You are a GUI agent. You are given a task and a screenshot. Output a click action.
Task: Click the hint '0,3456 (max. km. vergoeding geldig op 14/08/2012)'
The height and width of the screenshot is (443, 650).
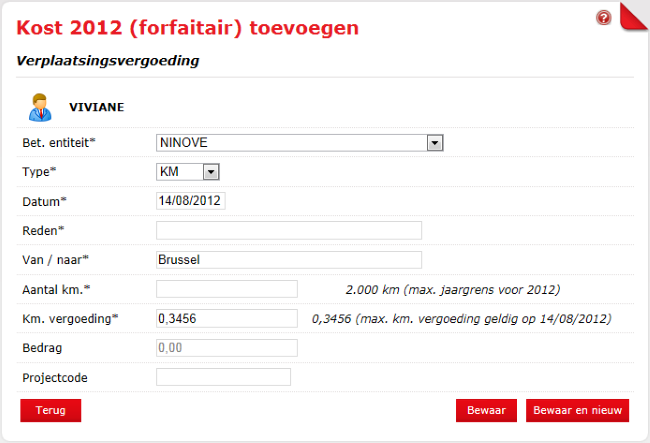click(x=461, y=319)
